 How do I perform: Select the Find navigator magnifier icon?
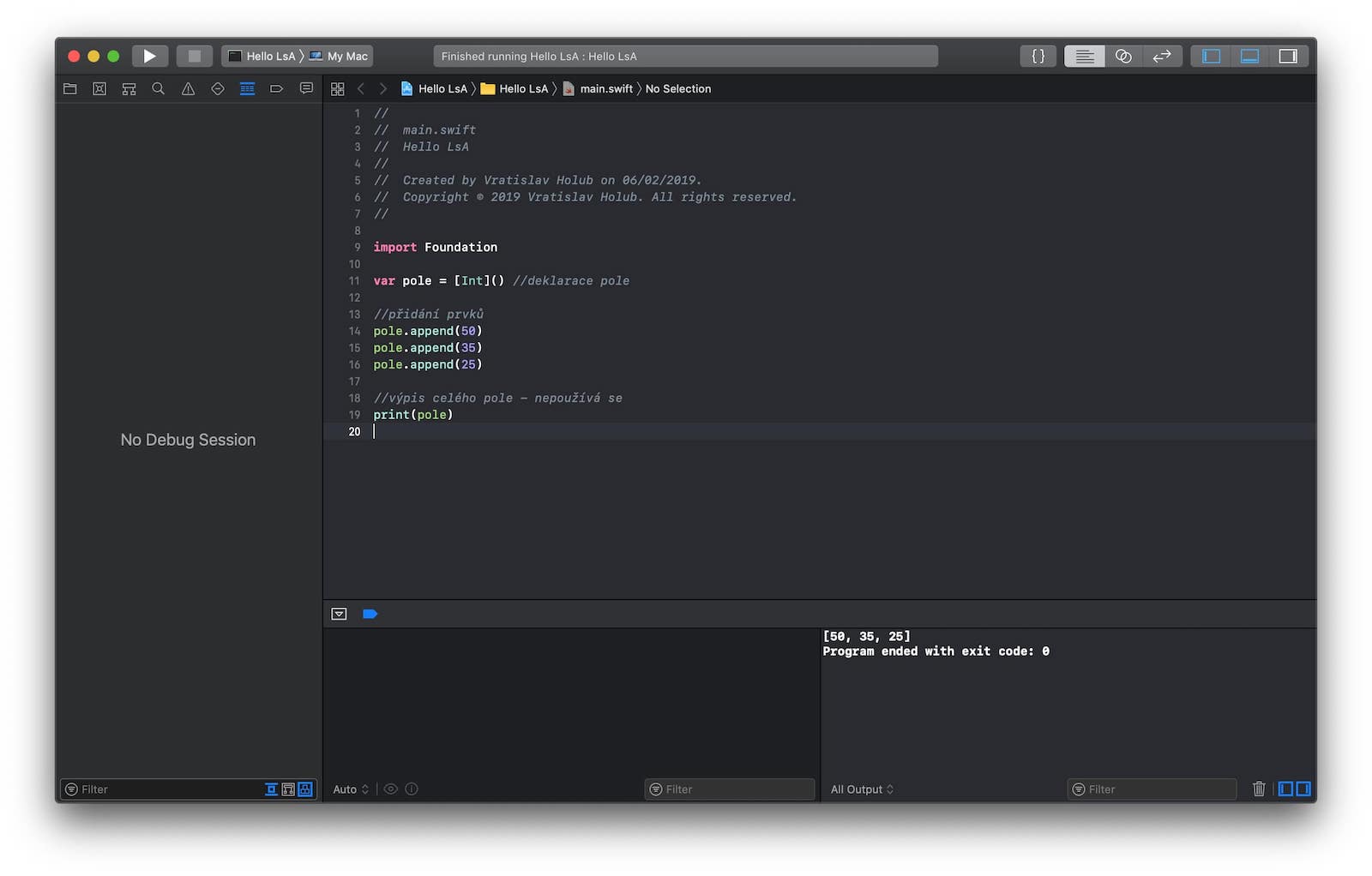click(158, 88)
